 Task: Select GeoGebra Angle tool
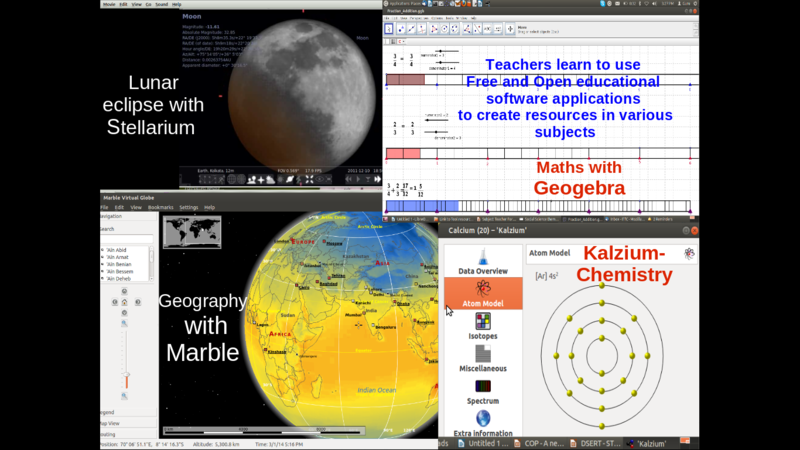tap(467, 29)
